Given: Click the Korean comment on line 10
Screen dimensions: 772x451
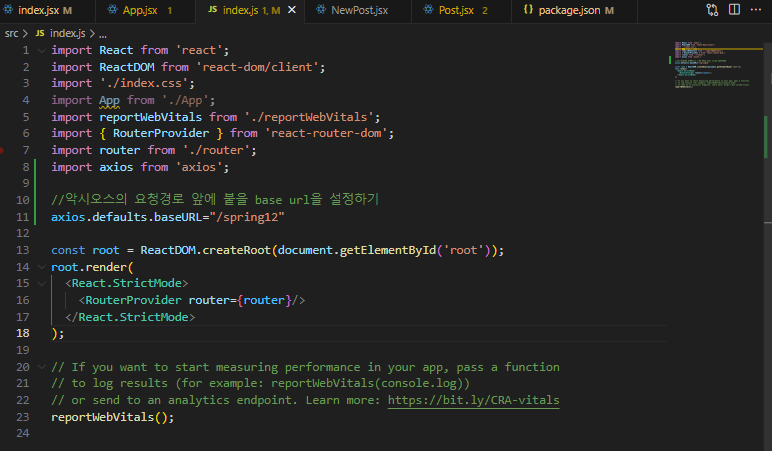Looking at the screenshot, I should click(215, 199).
